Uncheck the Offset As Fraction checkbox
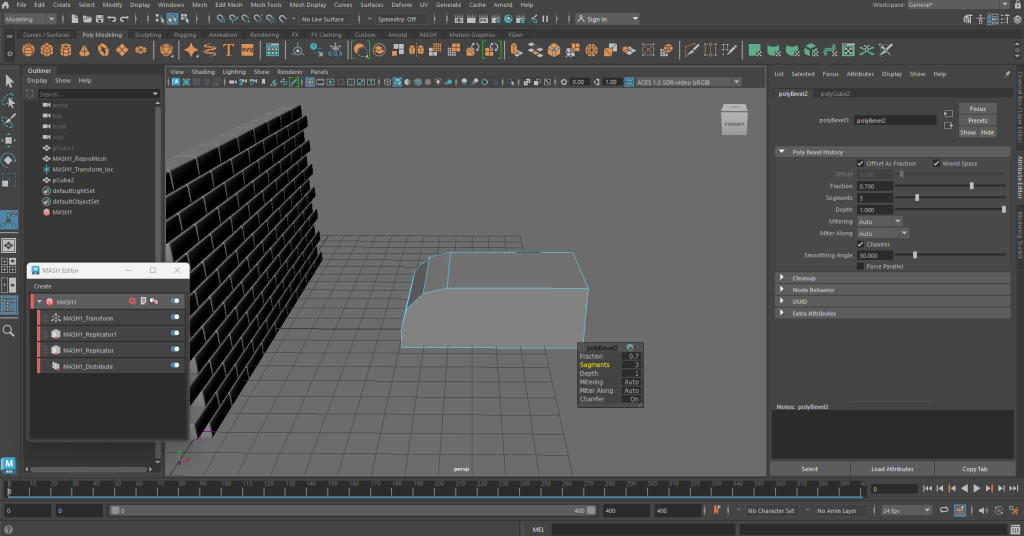This screenshot has height=536, width=1024. [x=861, y=163]
